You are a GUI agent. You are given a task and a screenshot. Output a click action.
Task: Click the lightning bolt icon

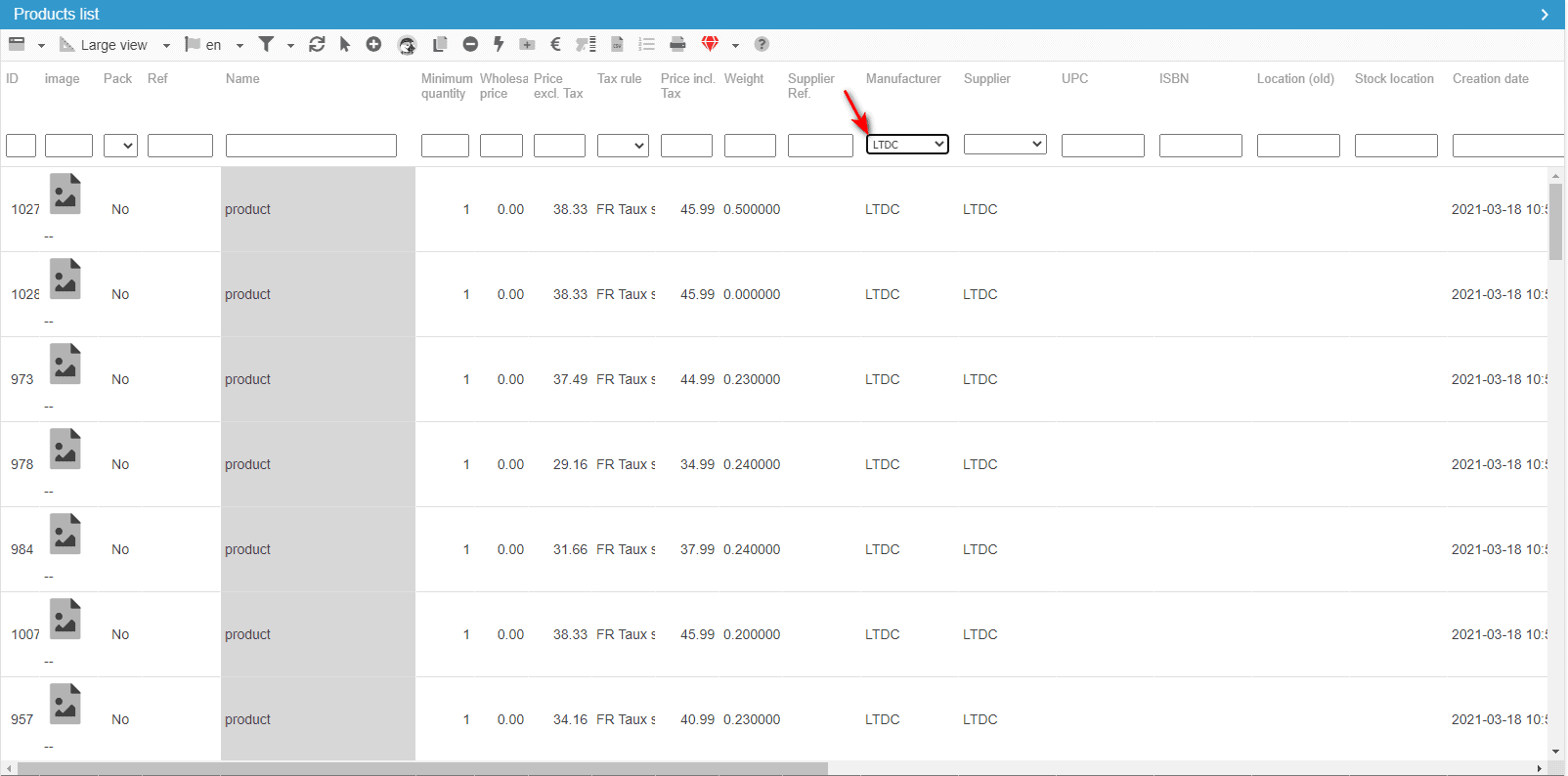tap(499, 44)
